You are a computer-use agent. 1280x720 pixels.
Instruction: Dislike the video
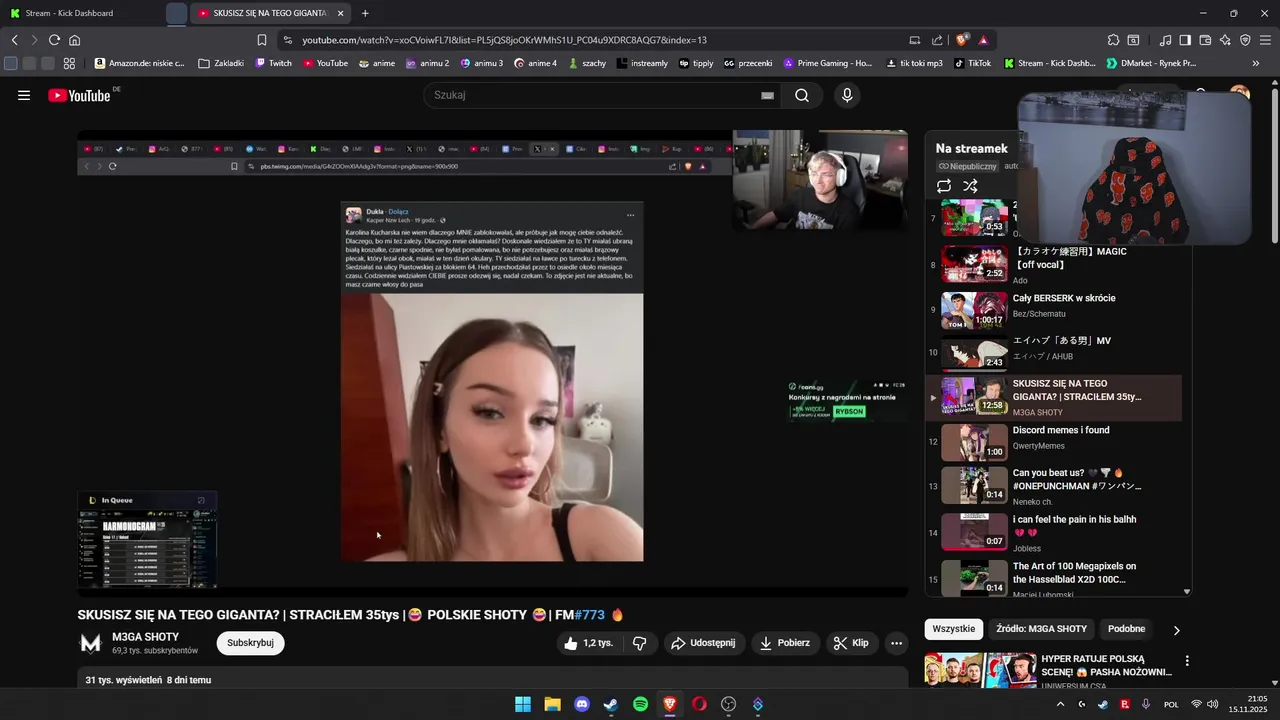point(639,643)
